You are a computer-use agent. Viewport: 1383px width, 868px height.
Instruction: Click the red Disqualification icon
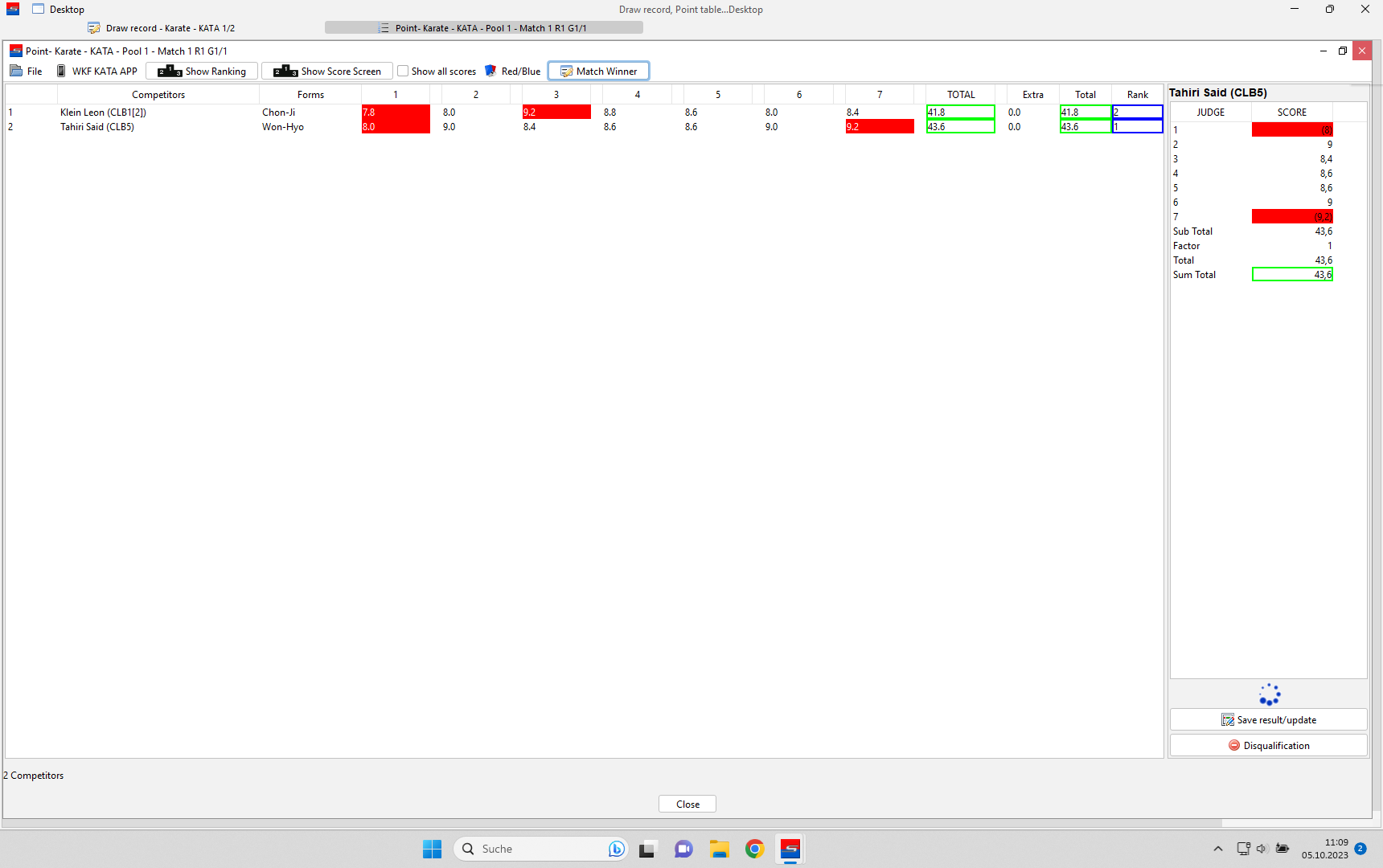click(x=1234, y=745)
